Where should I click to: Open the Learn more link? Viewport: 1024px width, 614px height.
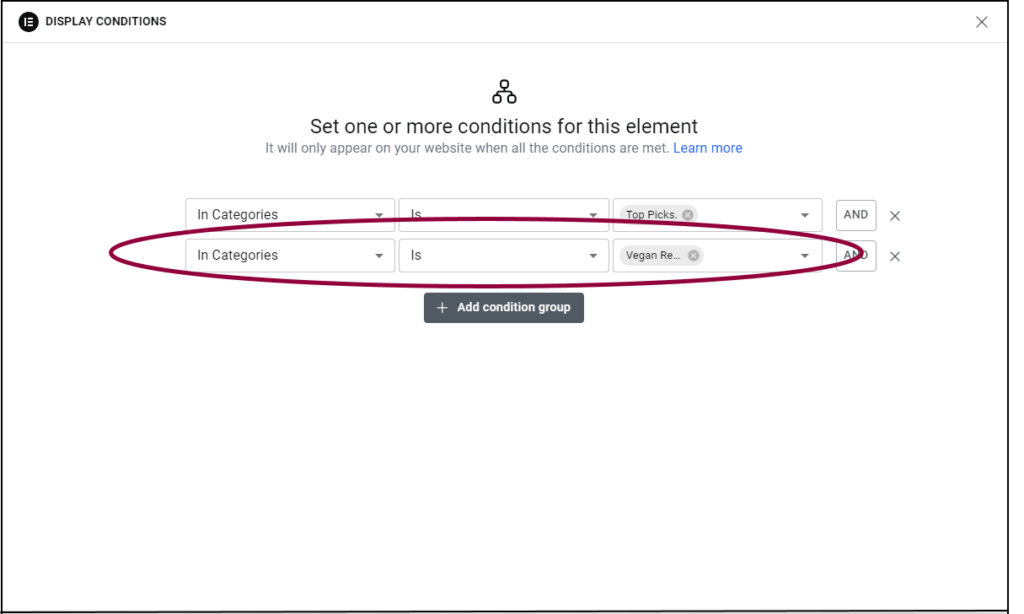[708, 147]
